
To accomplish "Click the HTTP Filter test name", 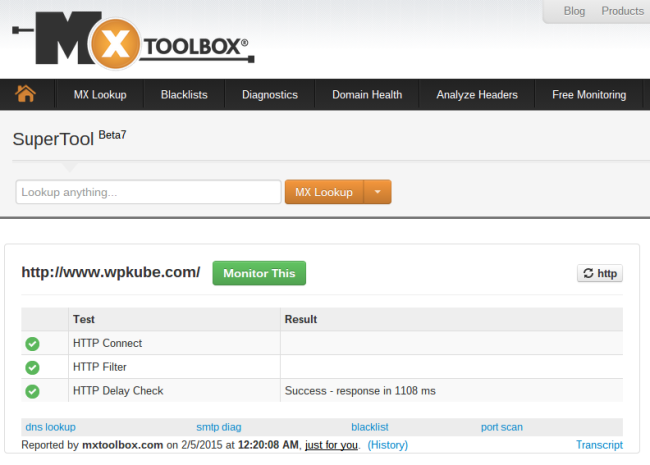I will point(100,367).
